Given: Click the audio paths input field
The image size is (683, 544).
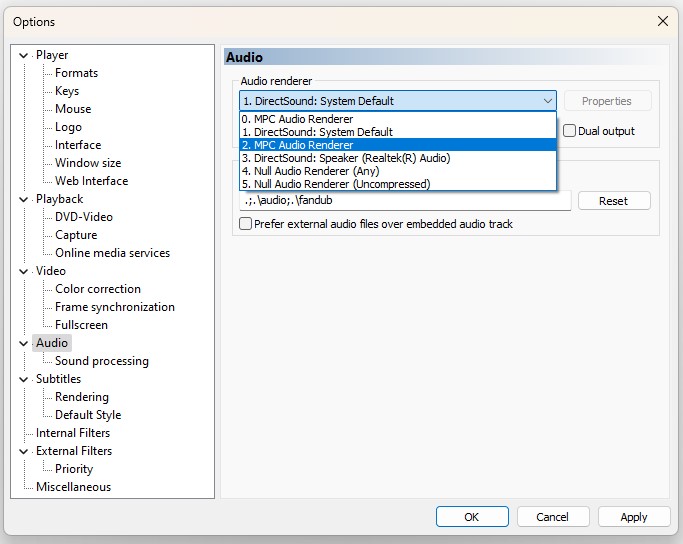Looking at the screenshot, I should point(405,200).
